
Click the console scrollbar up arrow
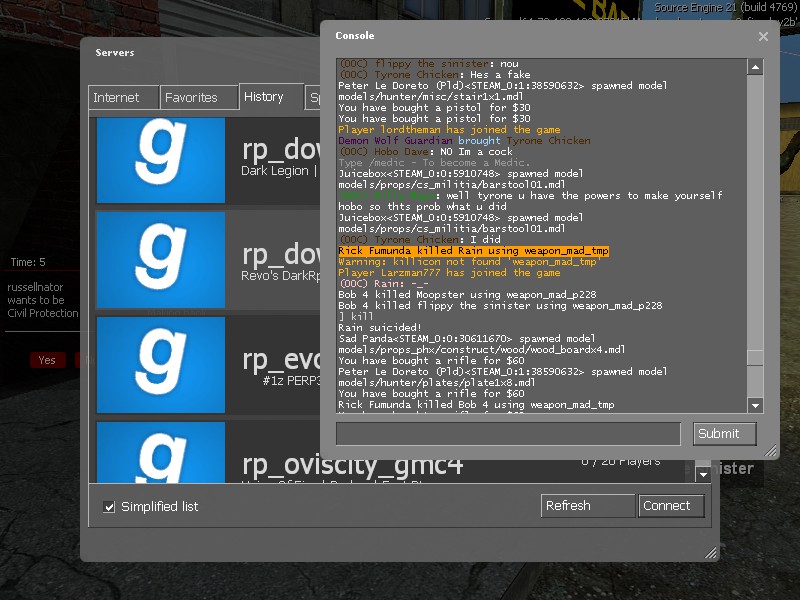[x=755, y=67]
